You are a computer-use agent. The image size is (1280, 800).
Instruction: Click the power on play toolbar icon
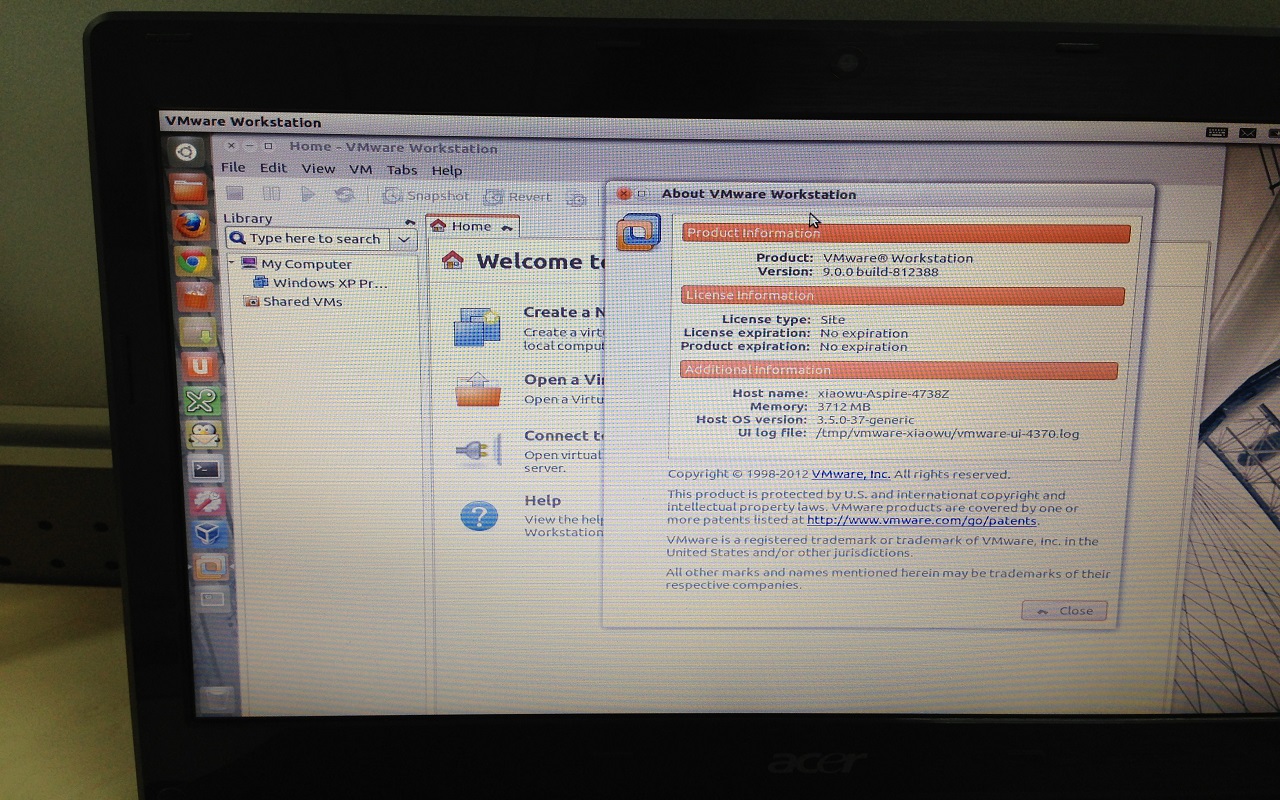coord(308,194)
